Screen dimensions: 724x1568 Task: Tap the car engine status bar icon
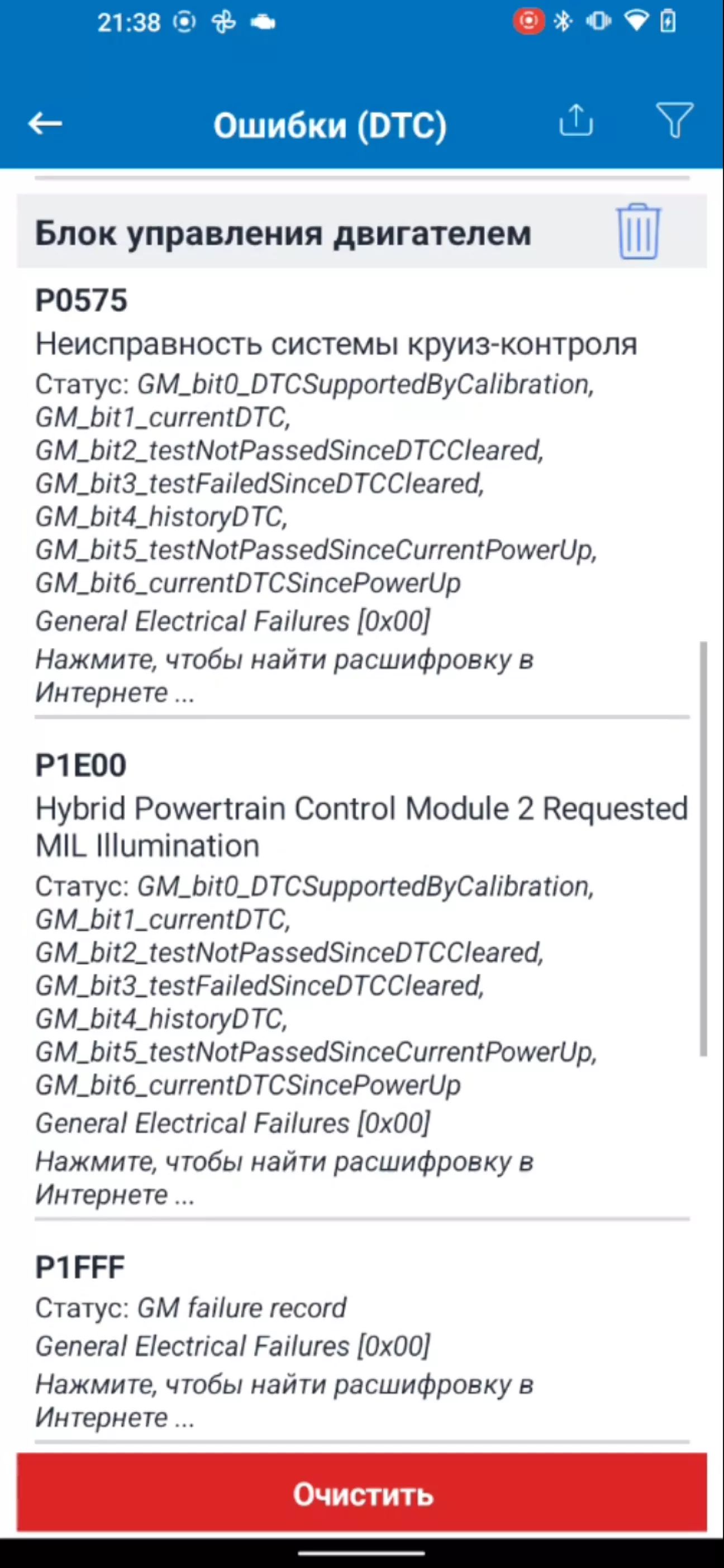pos(263,23)
